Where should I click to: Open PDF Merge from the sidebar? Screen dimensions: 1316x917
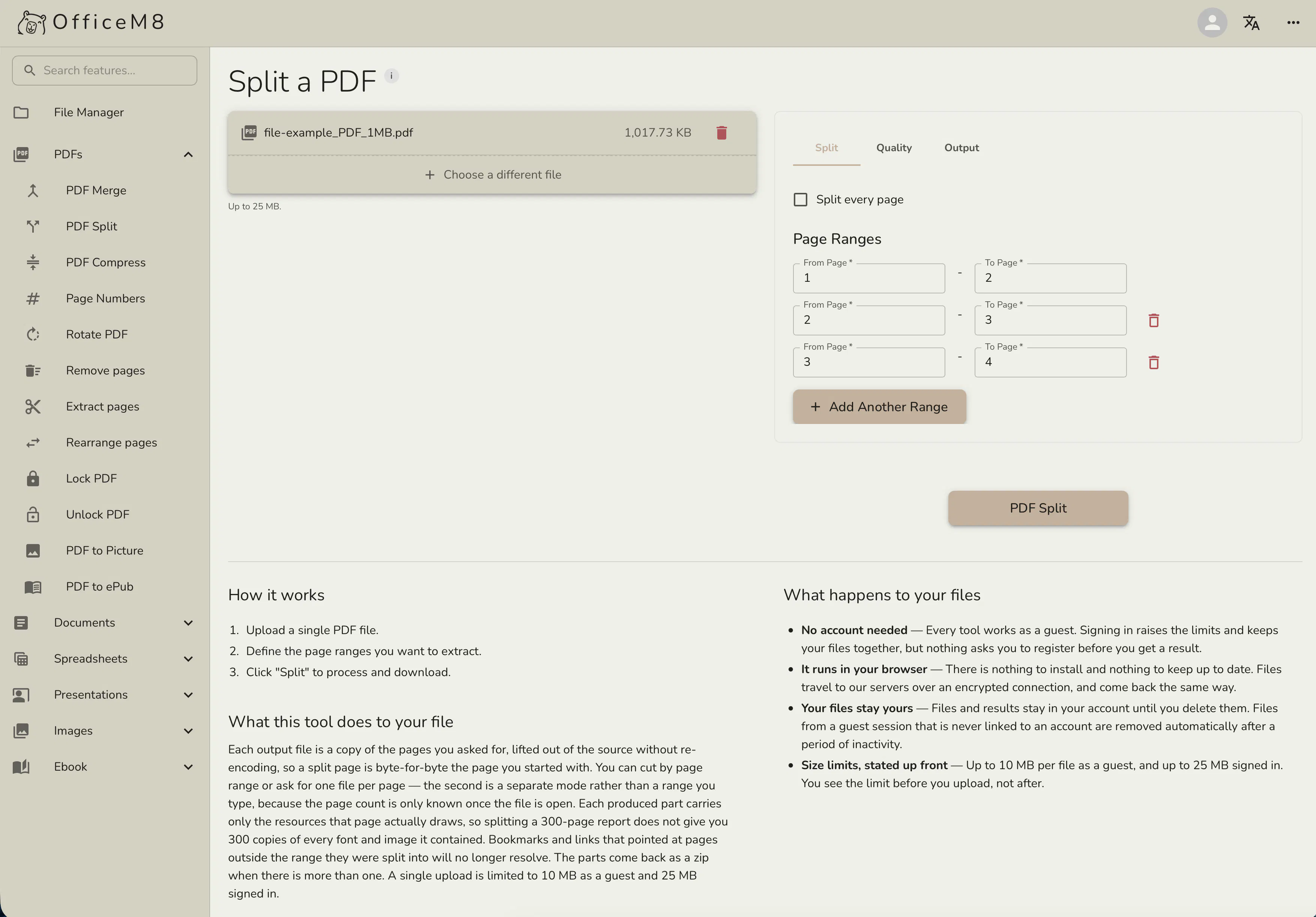tap(105, 190)
